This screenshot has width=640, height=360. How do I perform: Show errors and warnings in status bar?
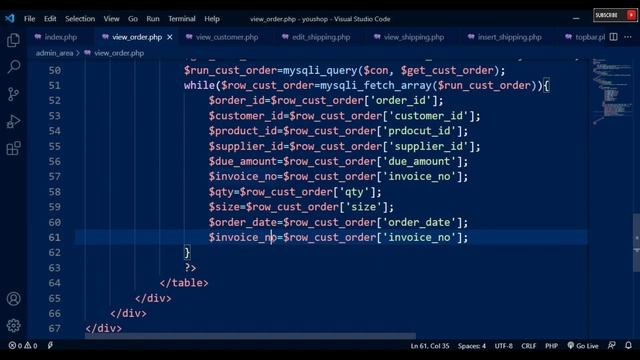pos(23,346)
